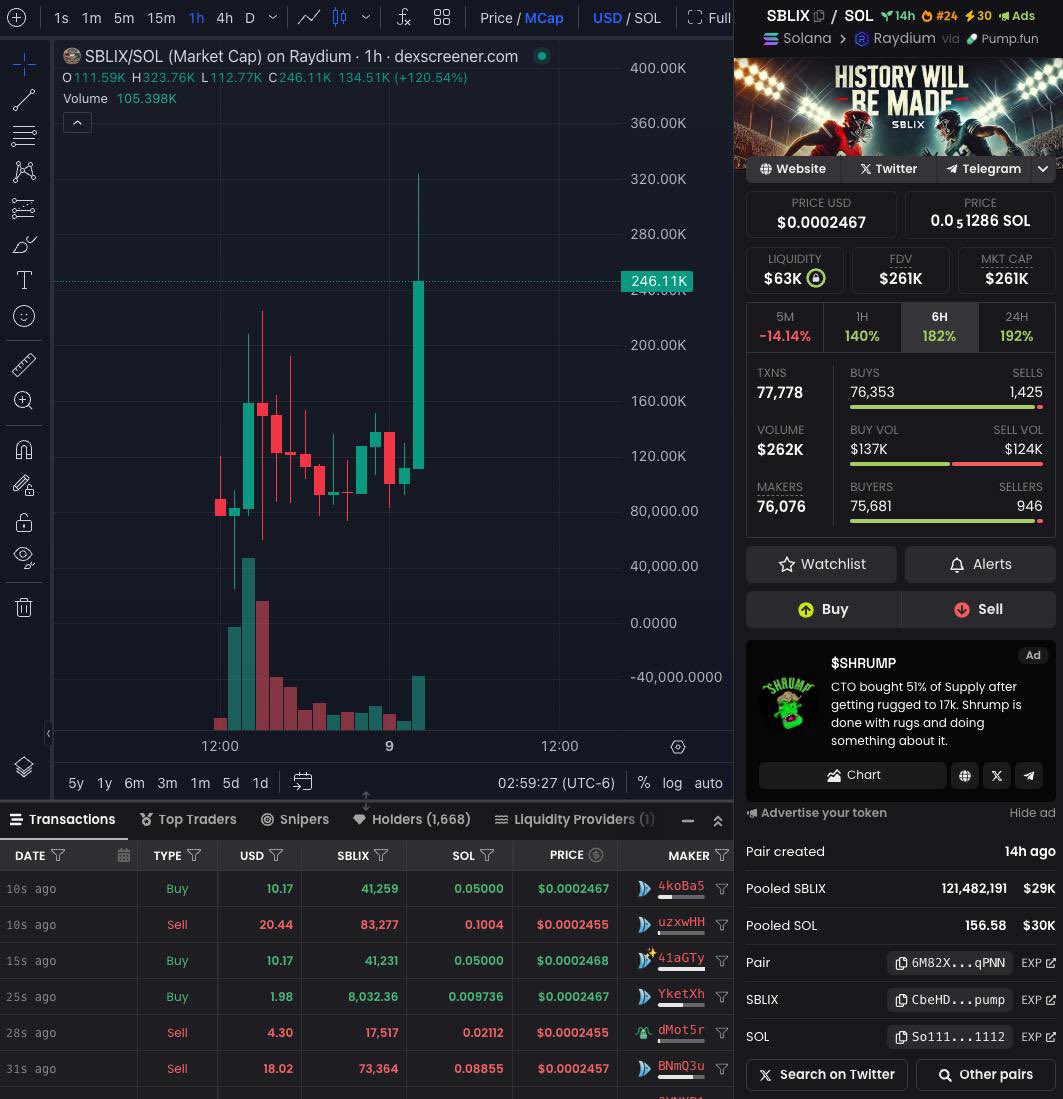Open chart settings gear on time axis
The height and width of the screenshot is (1099, 1063).
click(678, 747)
